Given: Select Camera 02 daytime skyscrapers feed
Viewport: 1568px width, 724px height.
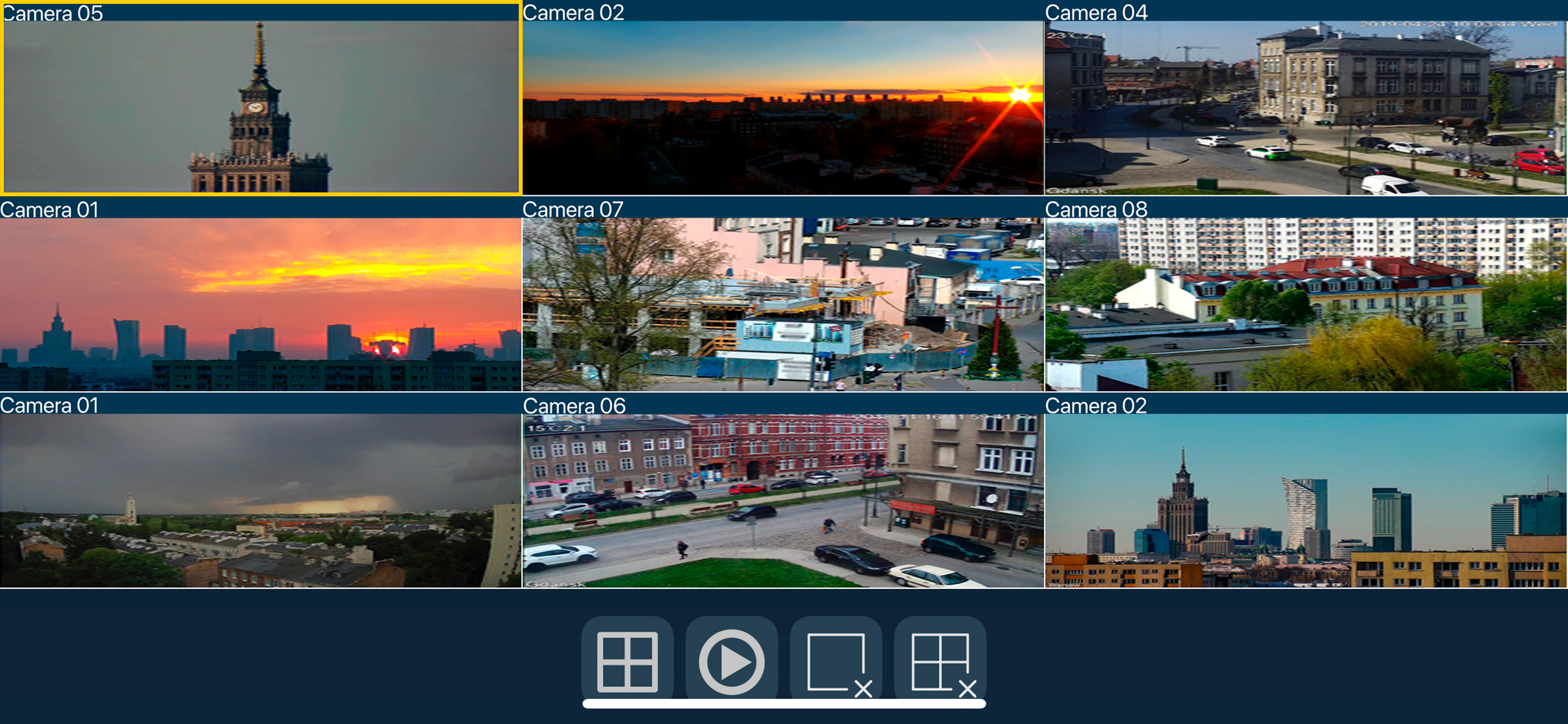Looking at the screenshot, I should pos(1305,500).
